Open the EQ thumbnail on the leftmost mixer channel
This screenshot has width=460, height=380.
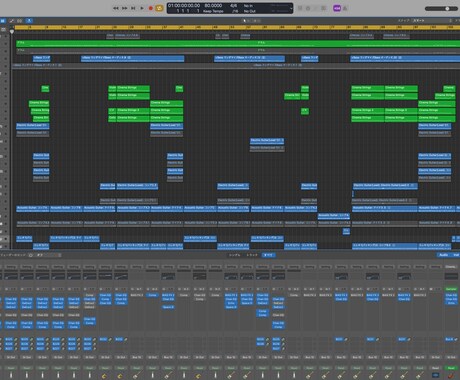pos(11,276)
